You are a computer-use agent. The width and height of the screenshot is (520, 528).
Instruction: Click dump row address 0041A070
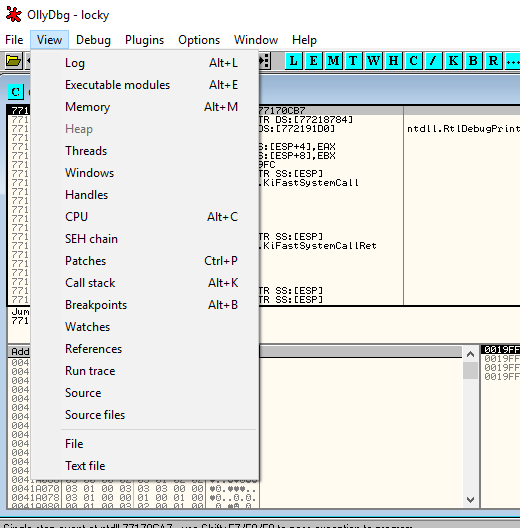pos(36,488)
